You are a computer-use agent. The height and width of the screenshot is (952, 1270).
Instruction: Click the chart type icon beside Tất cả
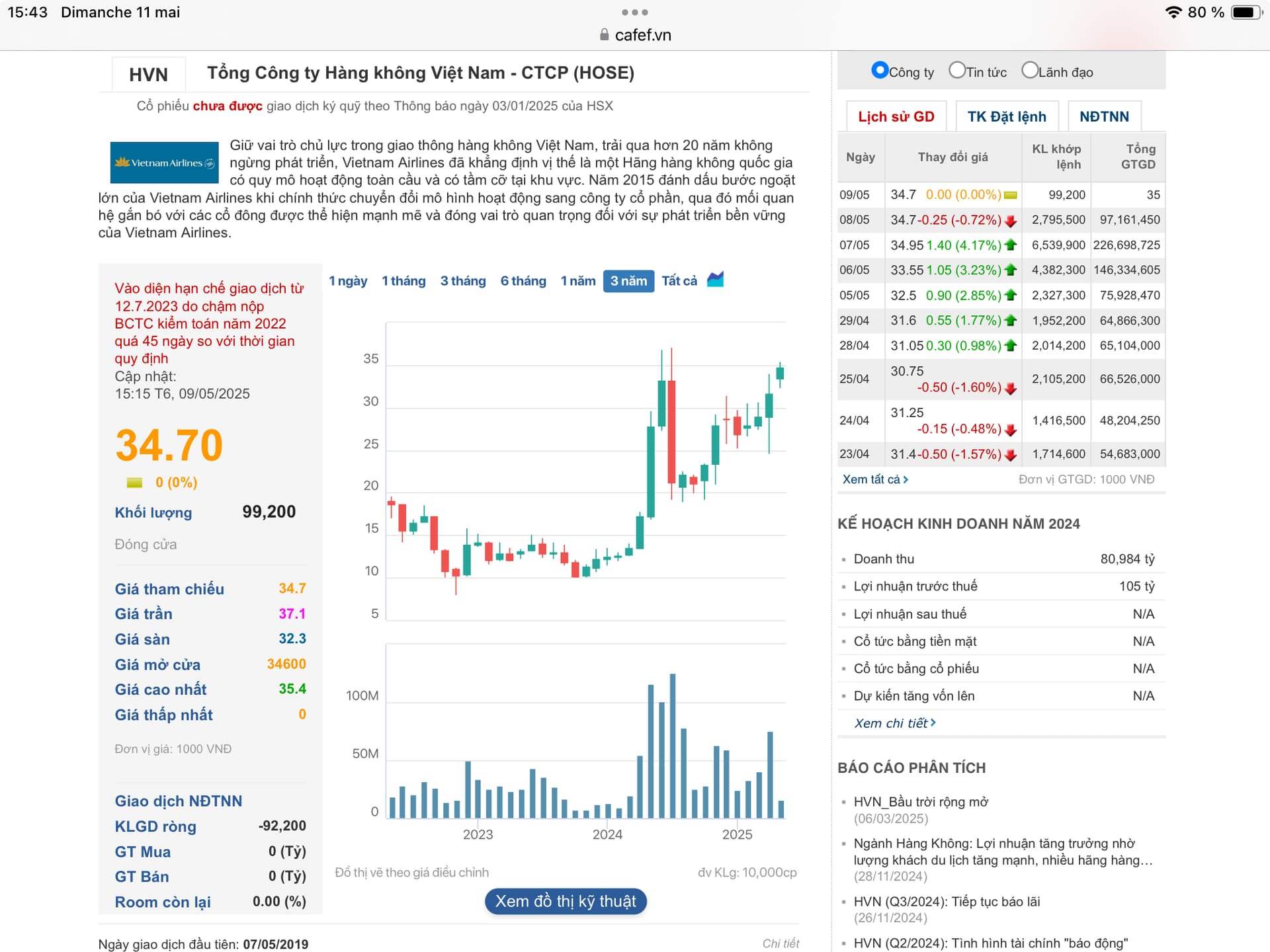coord(715,280)
